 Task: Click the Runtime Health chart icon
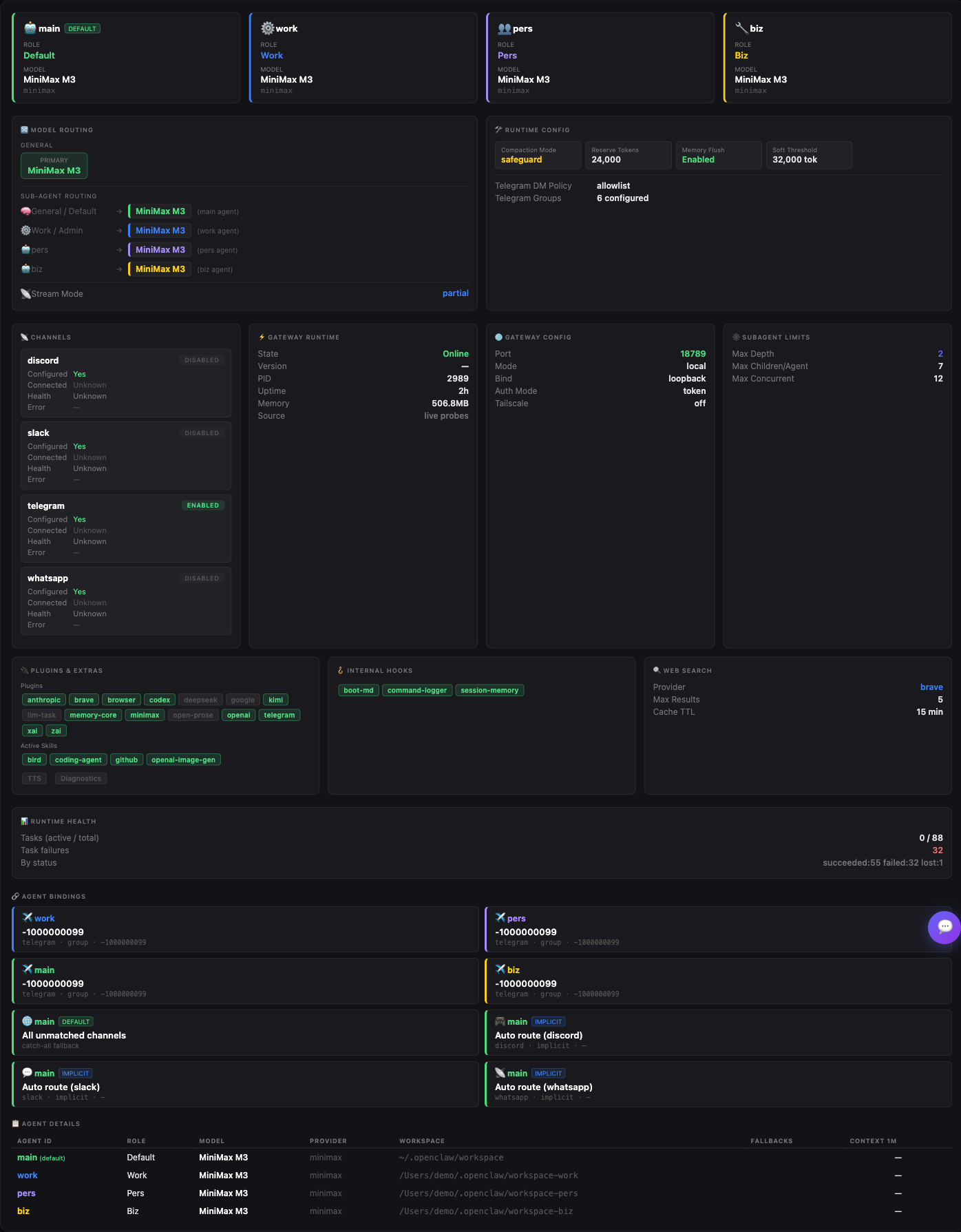[x=25, y=822]
